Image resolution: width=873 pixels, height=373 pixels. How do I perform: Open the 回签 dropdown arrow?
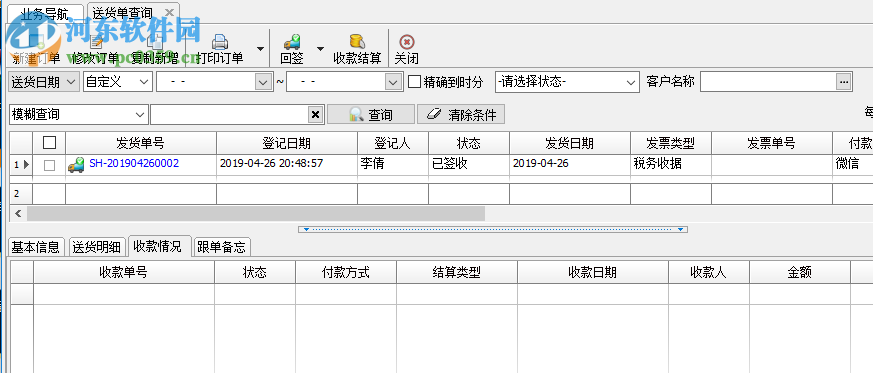[x=320, y=49]
